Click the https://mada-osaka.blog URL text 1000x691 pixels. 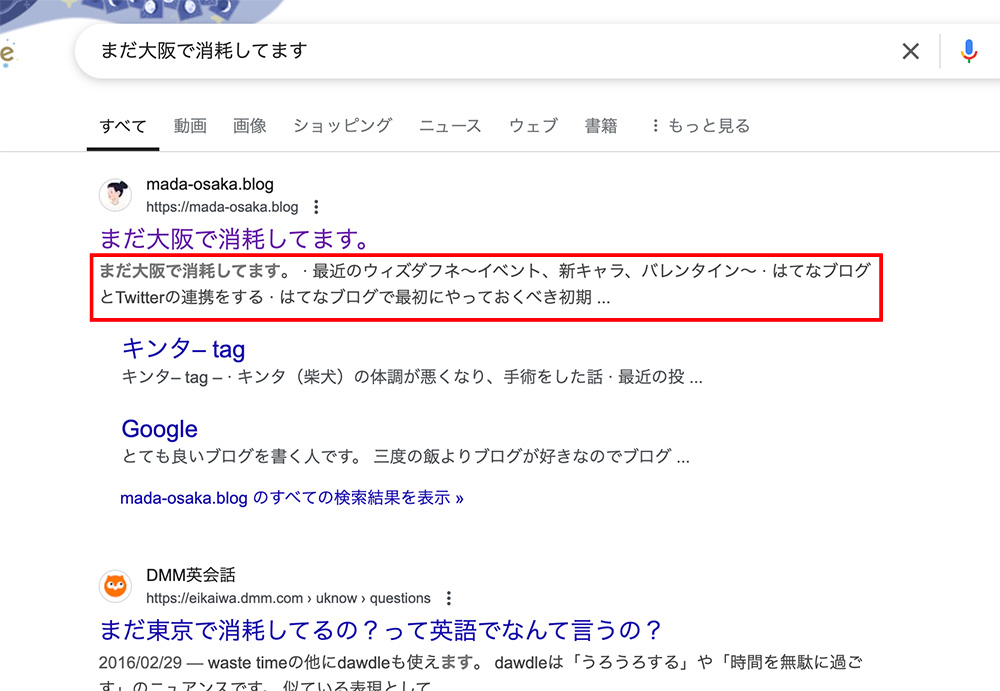click(x=222, y=207)
